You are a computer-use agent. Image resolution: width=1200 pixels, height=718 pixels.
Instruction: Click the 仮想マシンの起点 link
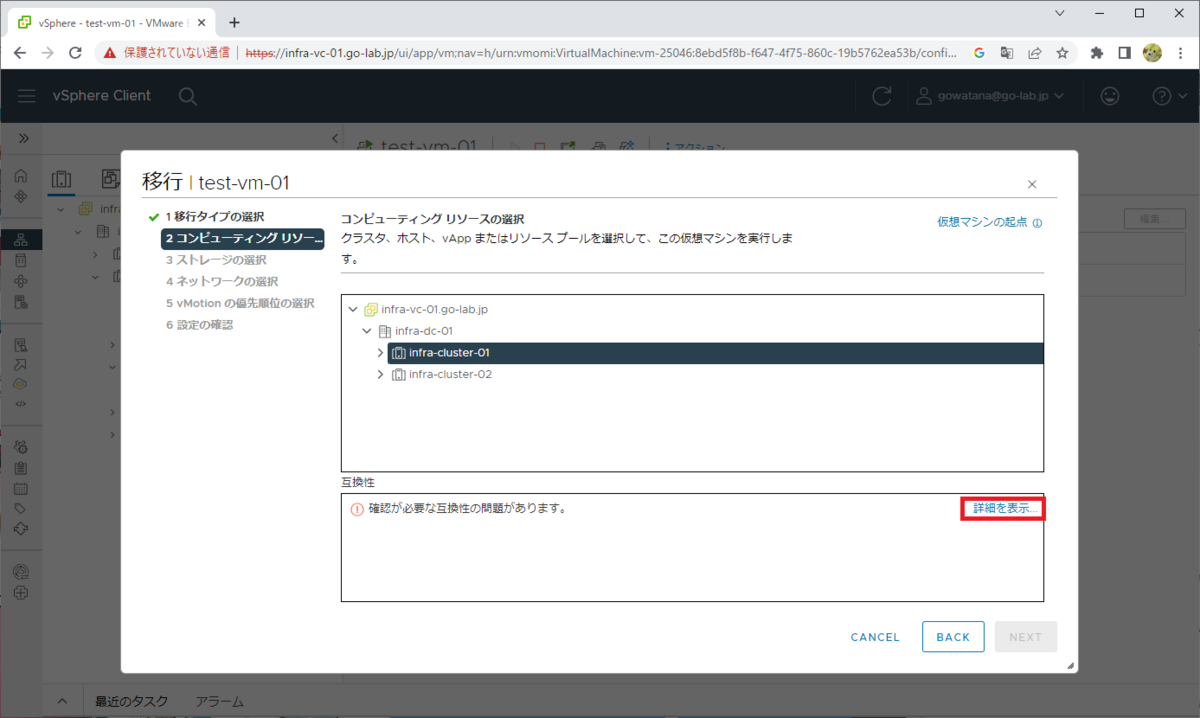[x=982, y=223]
